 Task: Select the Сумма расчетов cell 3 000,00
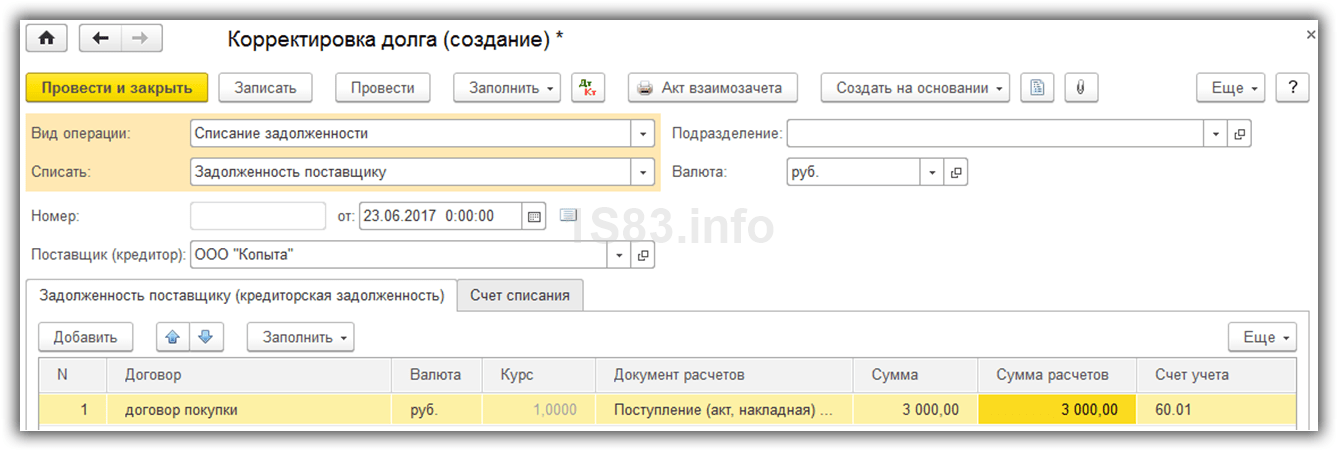pos(1057,410)
